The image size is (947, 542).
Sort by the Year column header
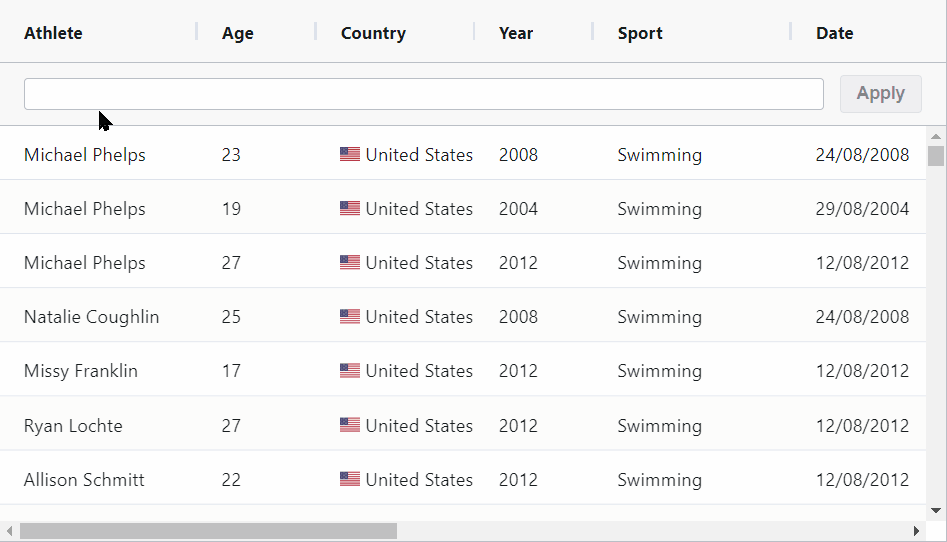click(516, 33)
